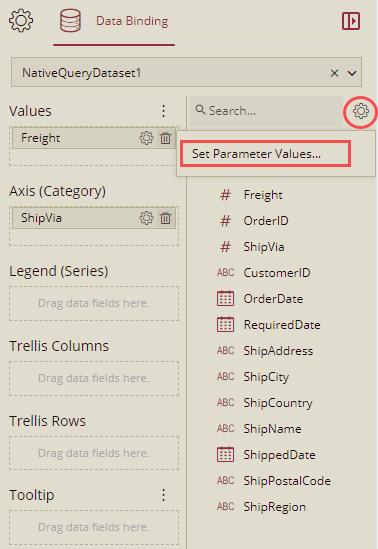Collapse panel with the sidebar toggle icon
Screen dimensions: 378x549
tap(351, 21)
